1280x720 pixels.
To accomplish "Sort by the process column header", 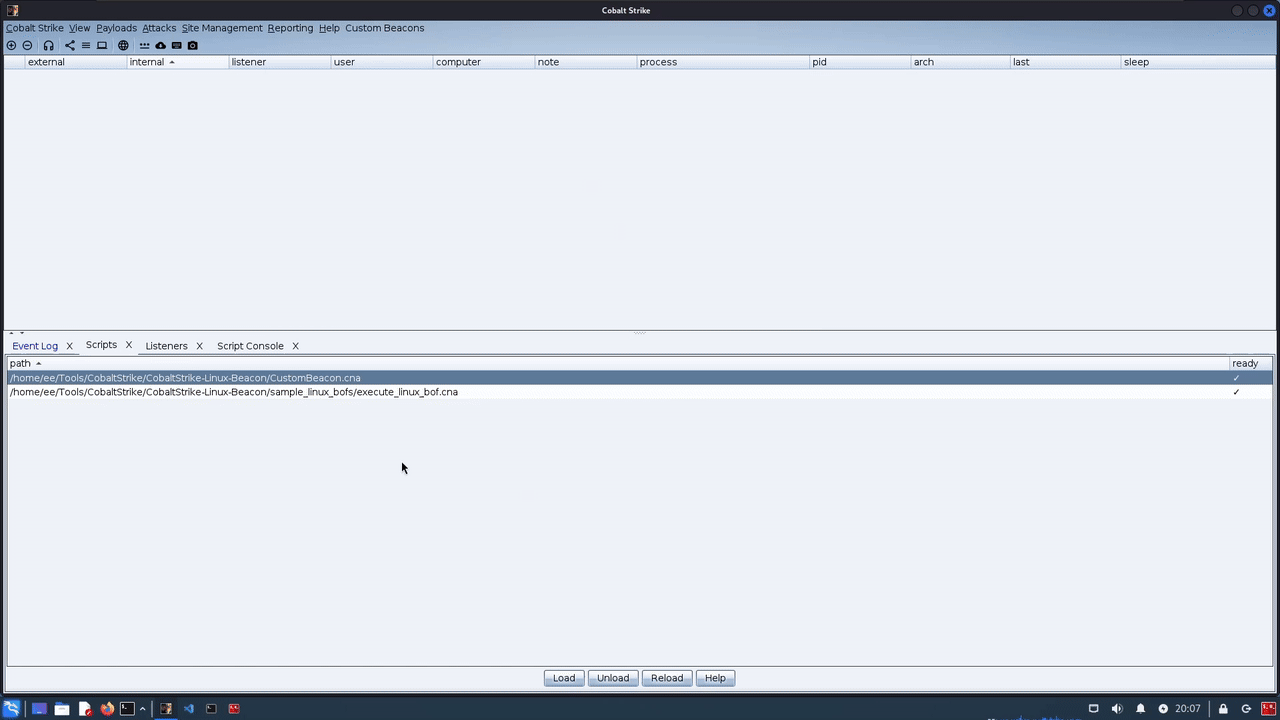I will pyautogui.click(x=724, y=62).
